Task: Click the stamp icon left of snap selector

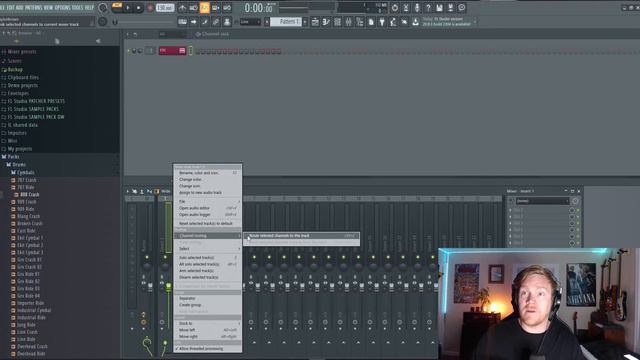Action: coord(227,22)
